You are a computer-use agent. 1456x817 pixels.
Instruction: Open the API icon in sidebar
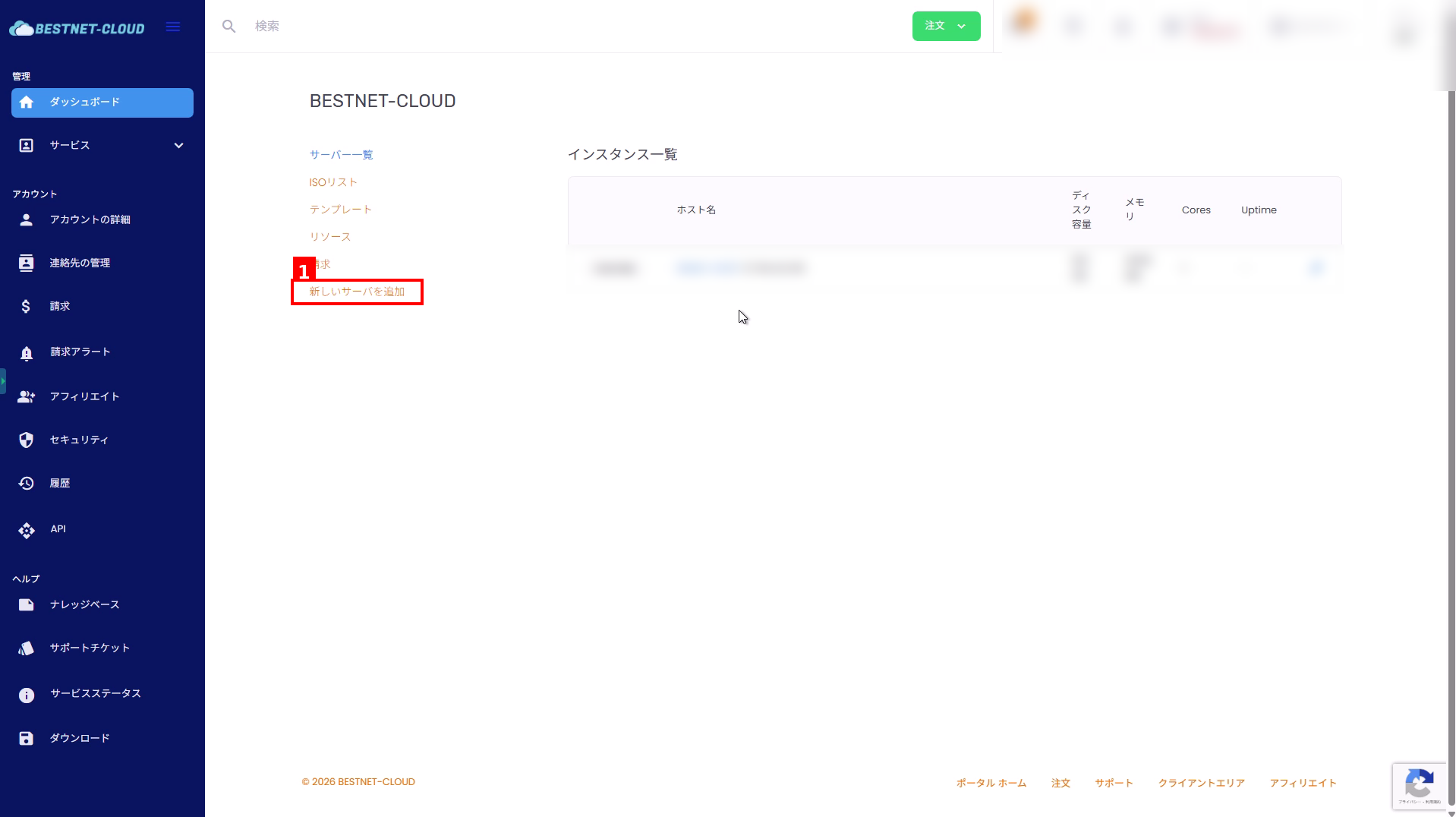(x=27, y=530)
